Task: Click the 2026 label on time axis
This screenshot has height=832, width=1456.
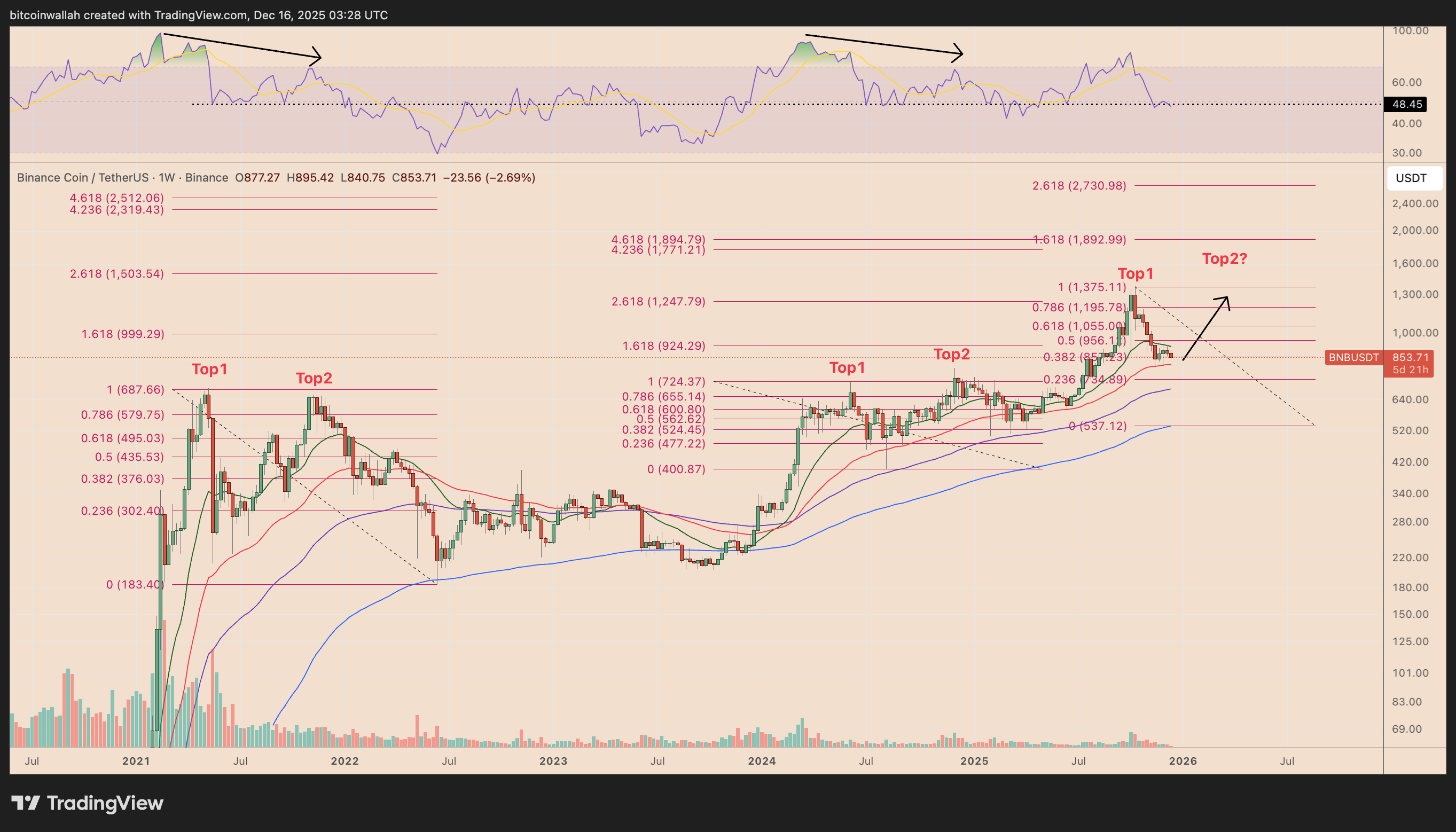Action: 1183,760
